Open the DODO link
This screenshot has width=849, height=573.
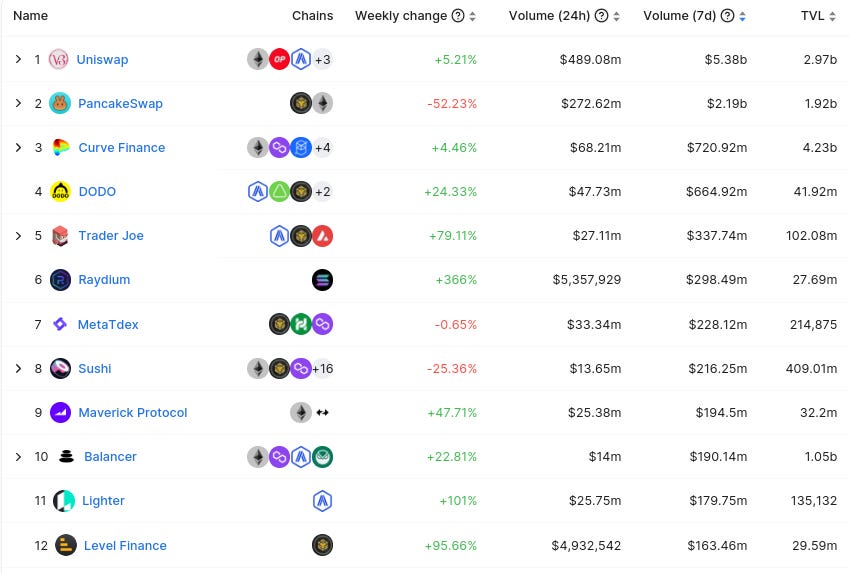pos(97,192)
